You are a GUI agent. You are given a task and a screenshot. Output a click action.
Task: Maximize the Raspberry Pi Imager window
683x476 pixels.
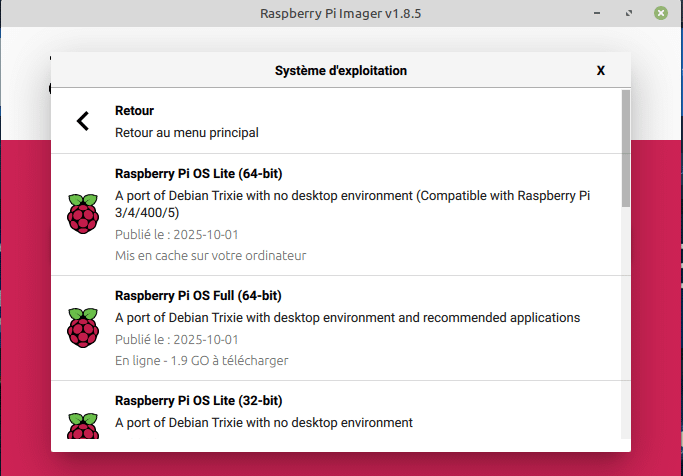coord(629,13)
